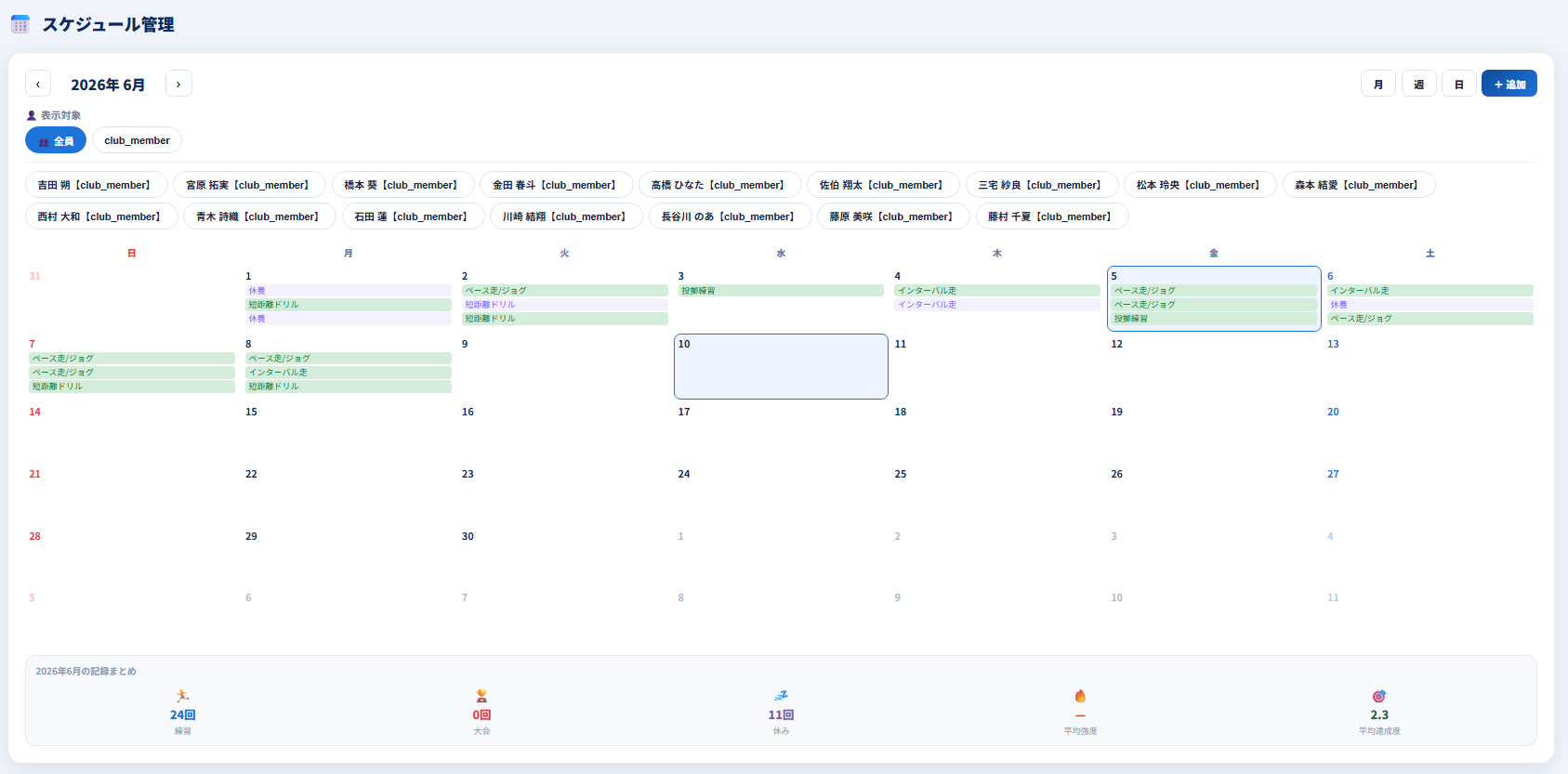
Task: Open ペース走/ジョグ event on June 6
Action: (1430, 319)
